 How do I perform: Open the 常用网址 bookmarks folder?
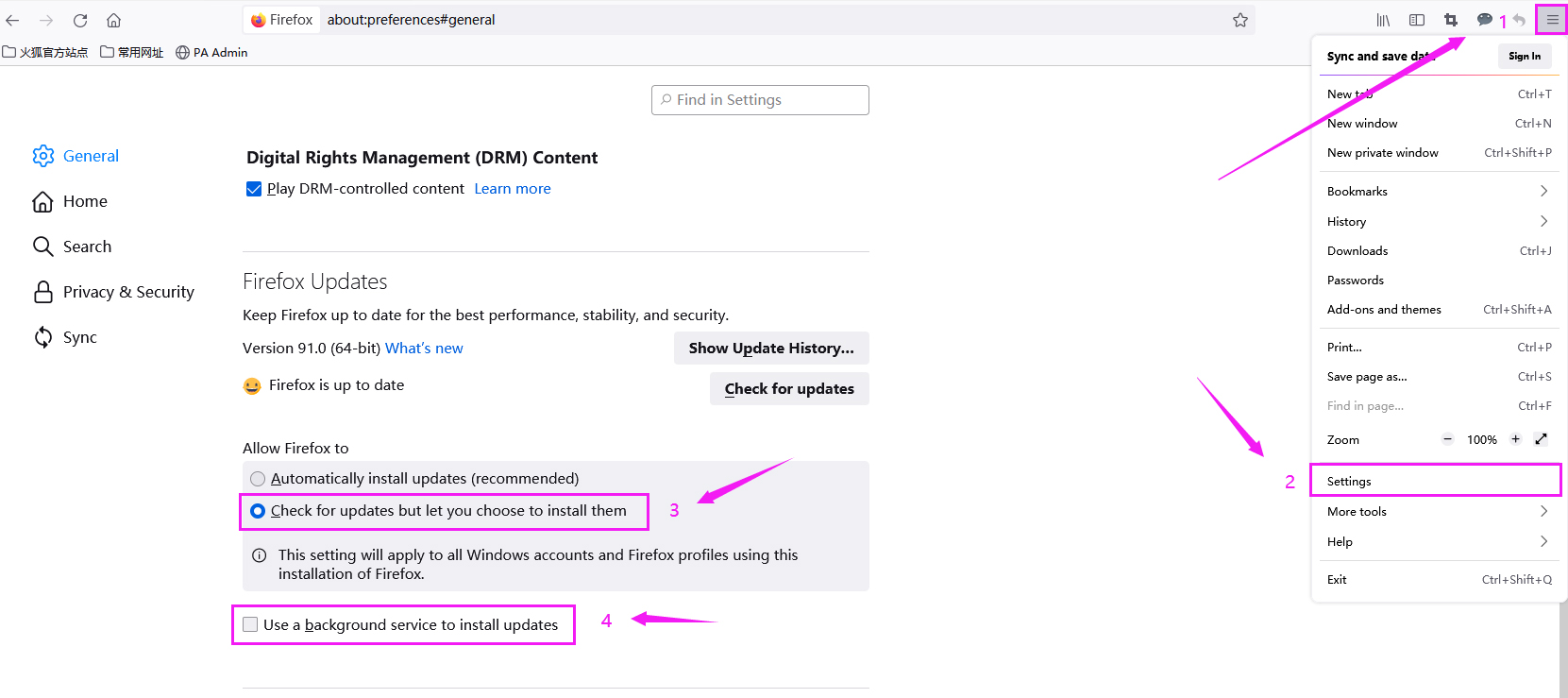132,52
